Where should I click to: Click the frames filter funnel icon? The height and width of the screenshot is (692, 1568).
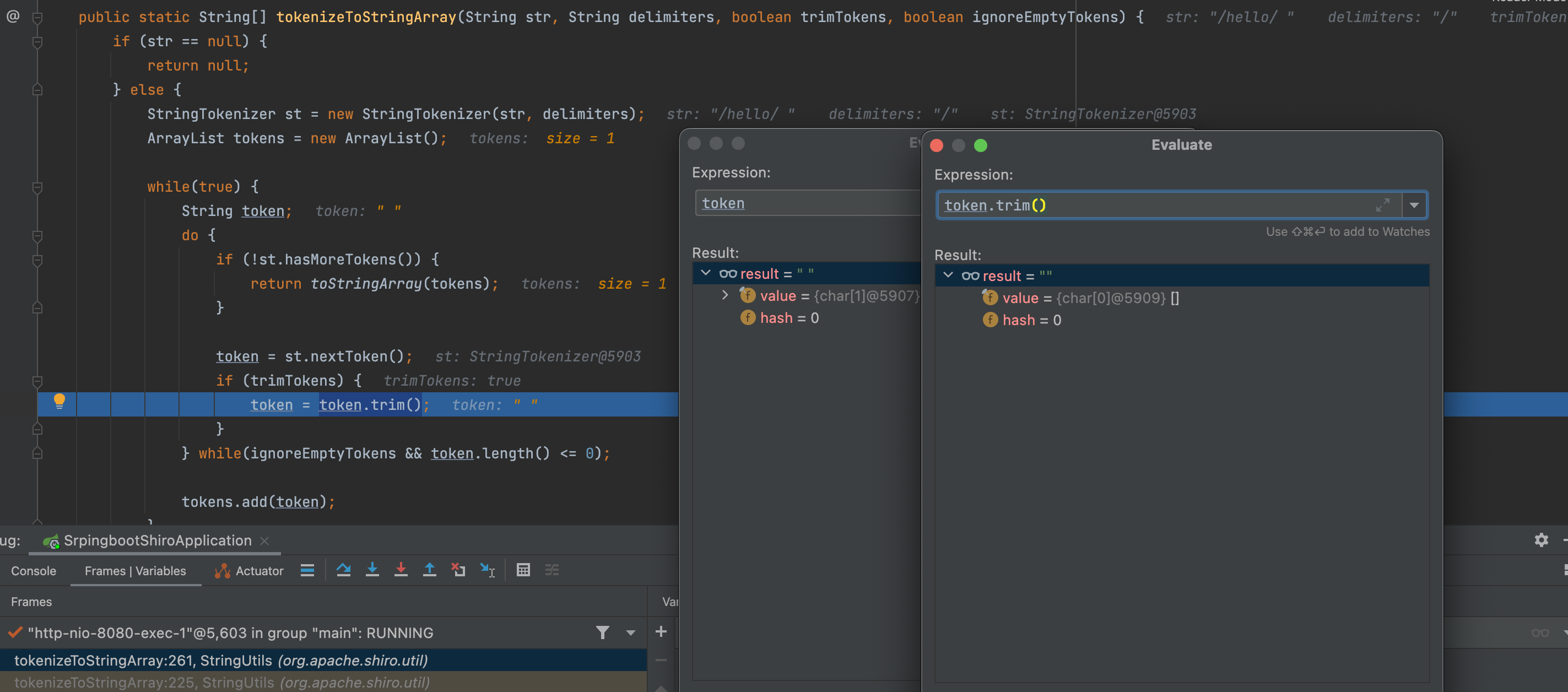click(x=602, y=632)
